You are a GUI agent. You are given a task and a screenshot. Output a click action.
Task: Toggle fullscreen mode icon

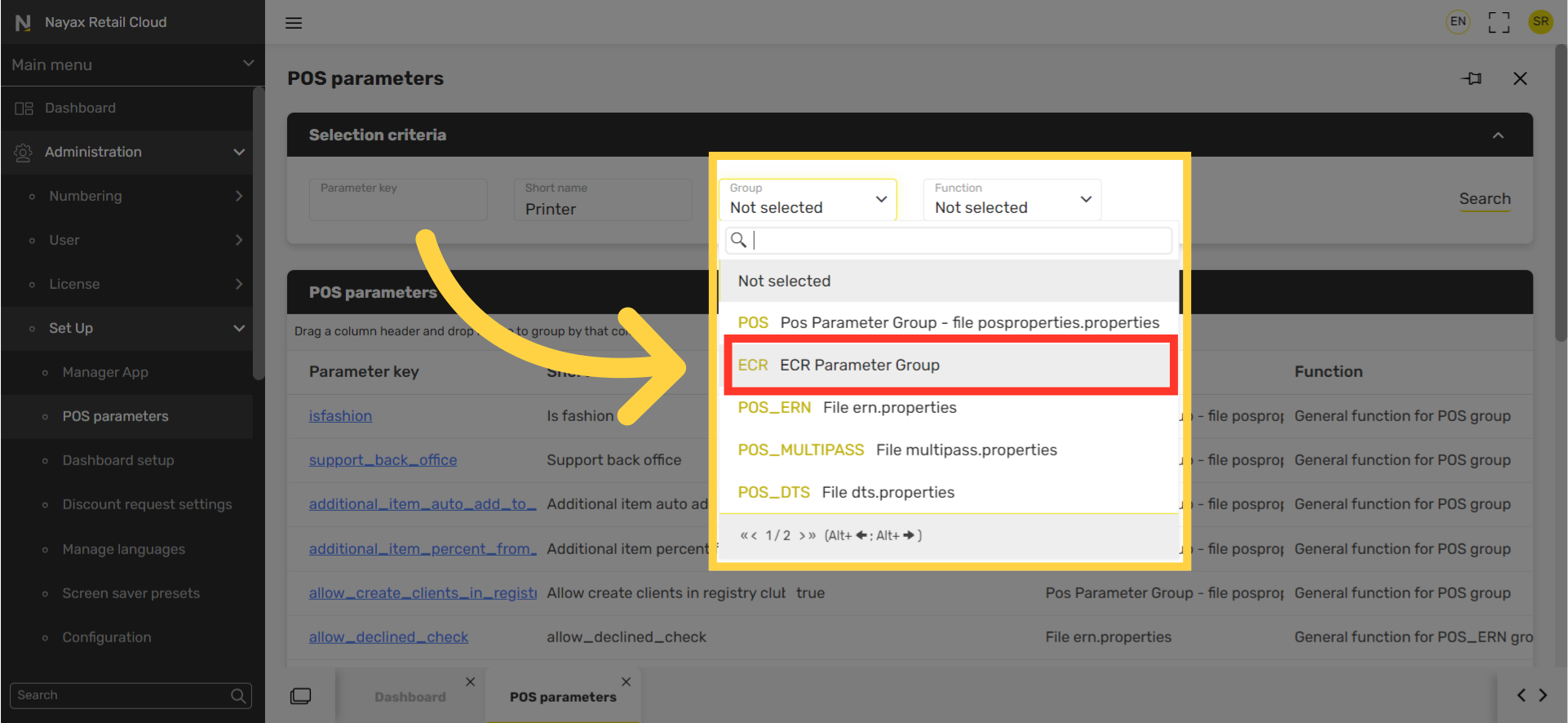[1499, 22]
